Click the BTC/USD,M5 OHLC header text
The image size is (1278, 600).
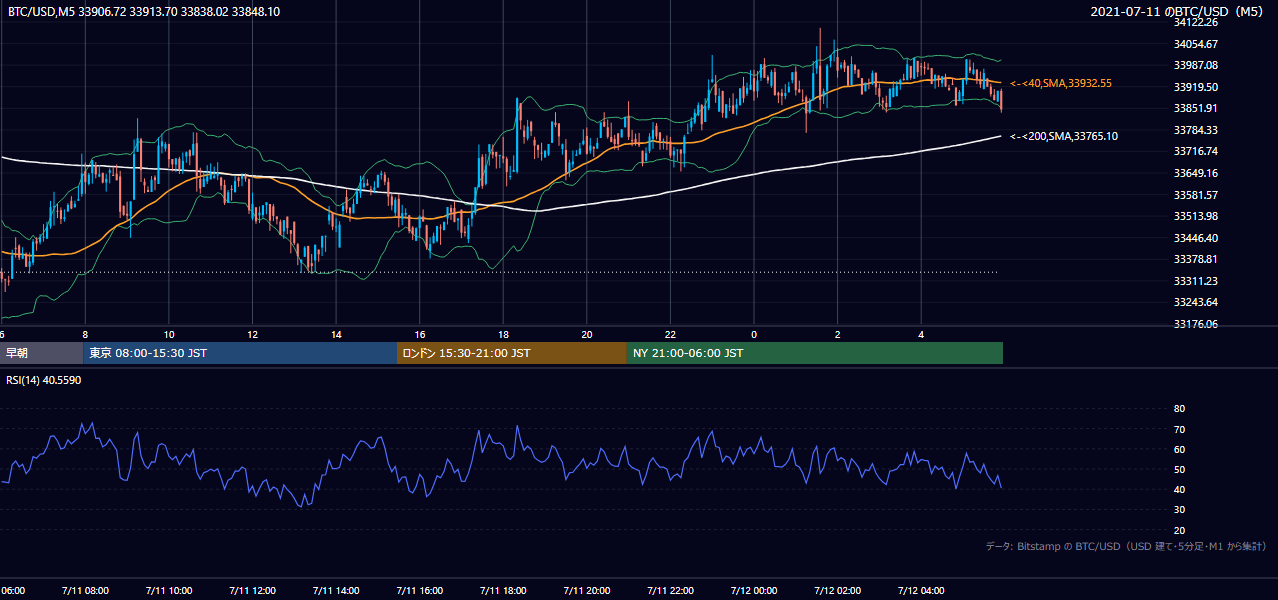click(144, 11)
